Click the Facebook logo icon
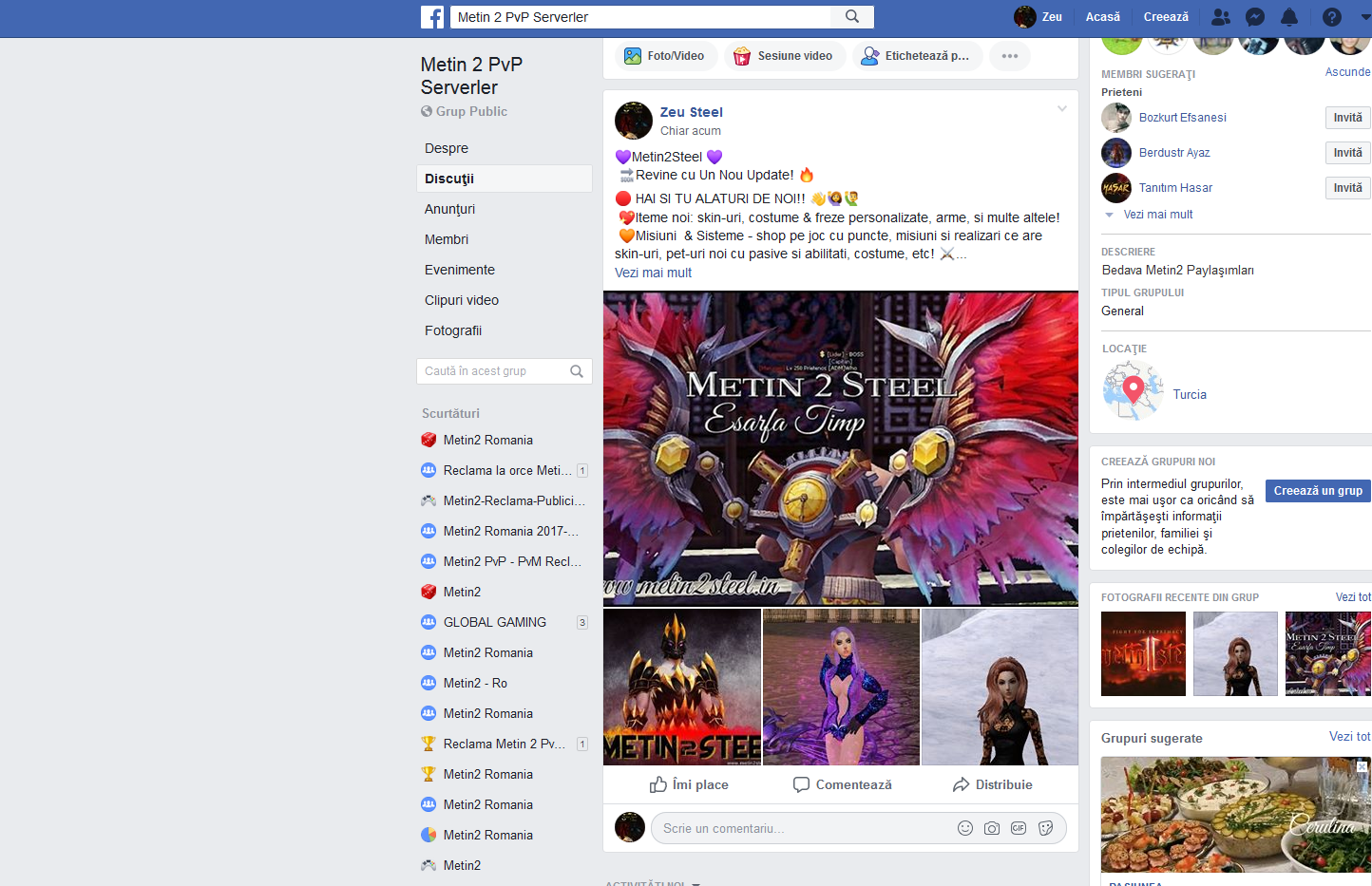This screenshot has width=1372, height=886. tap(432, 17)
